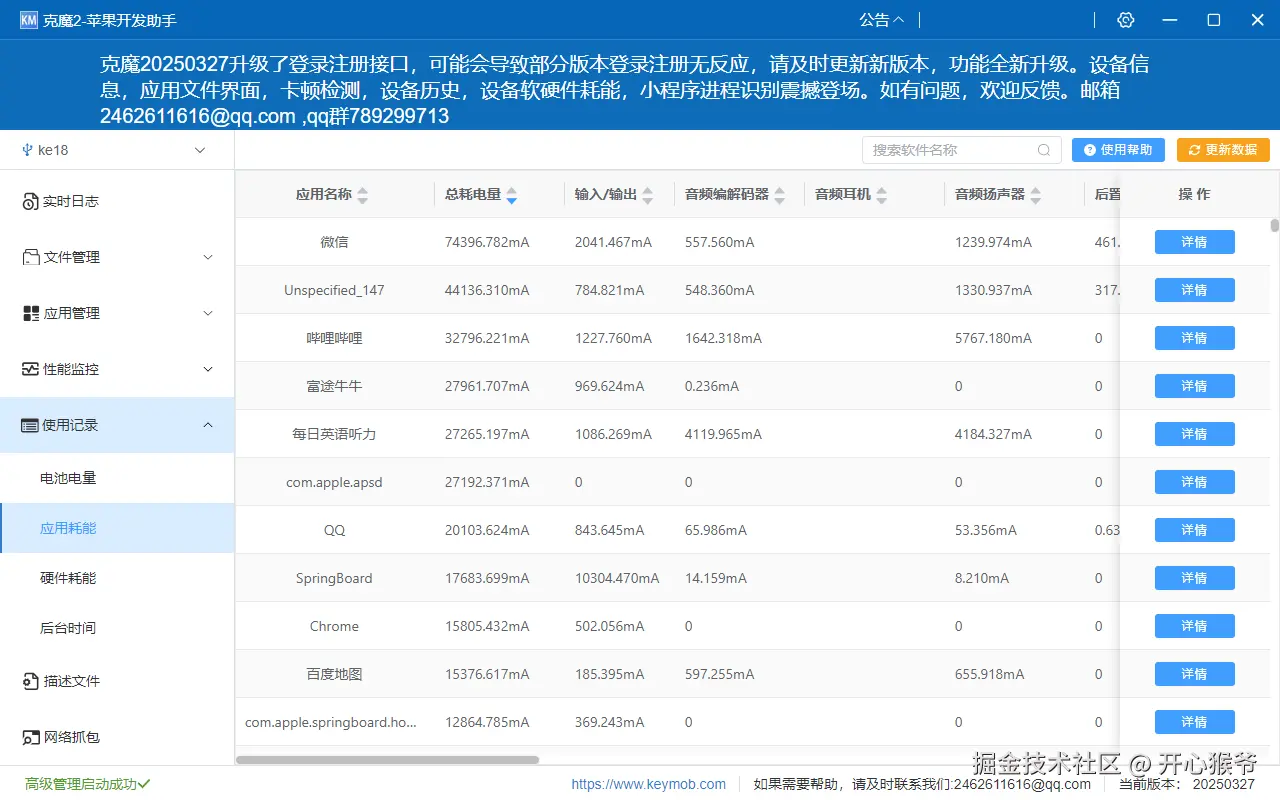Open the ke18 device dropdown

pos(117,150)
